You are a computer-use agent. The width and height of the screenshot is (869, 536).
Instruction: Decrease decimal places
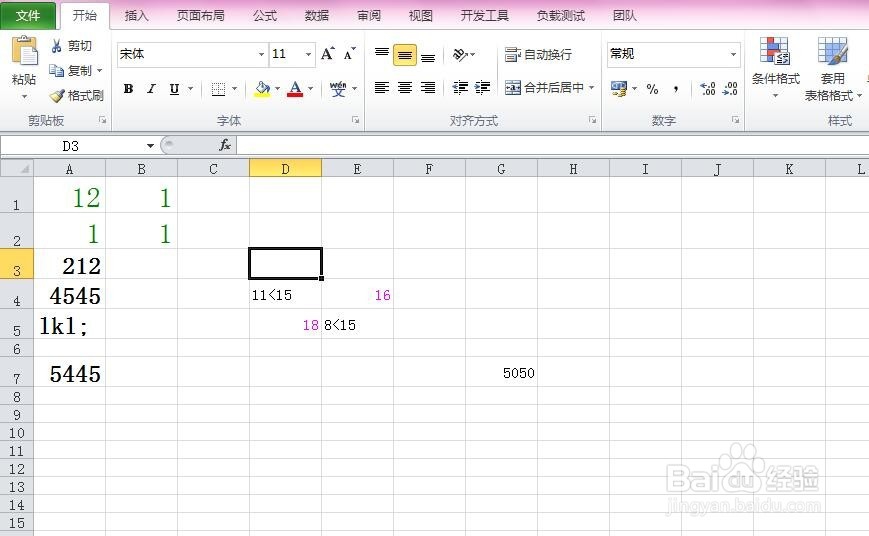click(x=730, y=89)
